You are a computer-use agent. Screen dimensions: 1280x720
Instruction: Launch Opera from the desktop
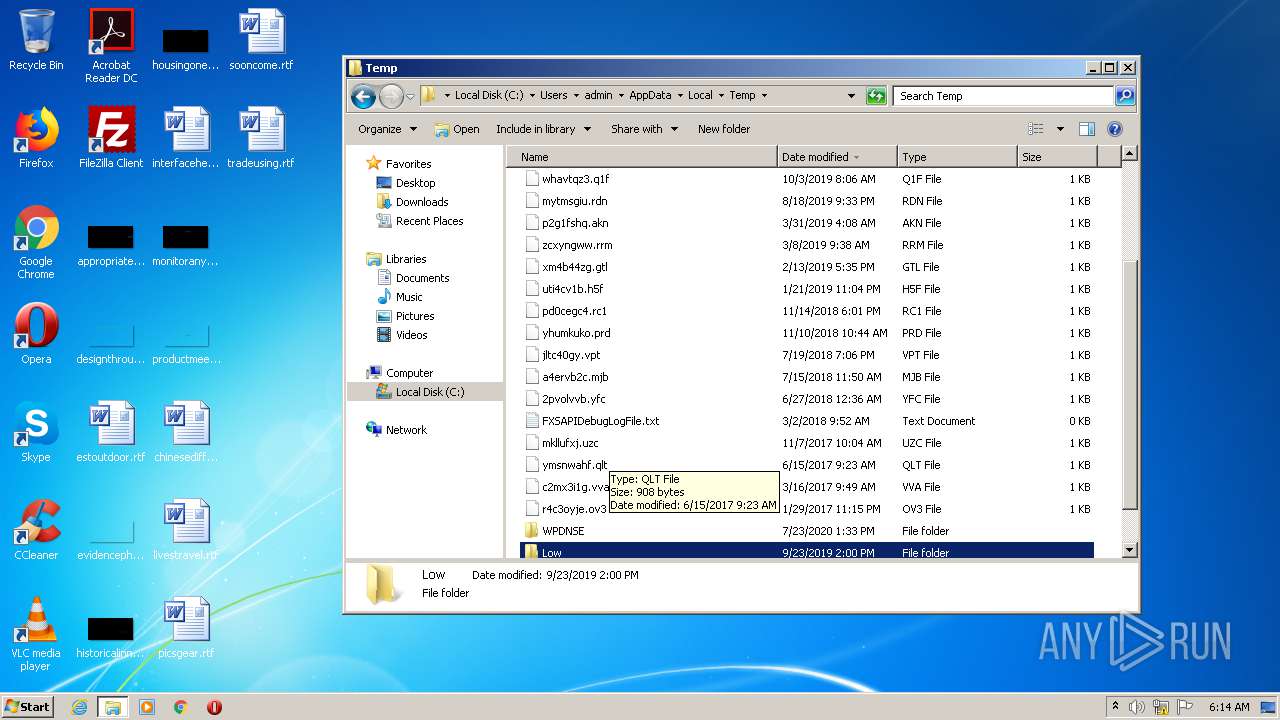[36, 334]
